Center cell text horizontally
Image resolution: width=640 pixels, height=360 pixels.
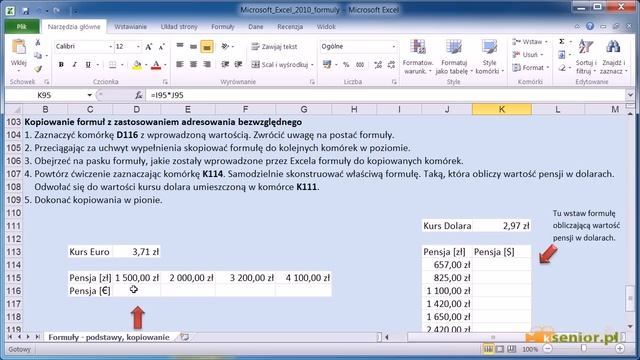[193, 64]
